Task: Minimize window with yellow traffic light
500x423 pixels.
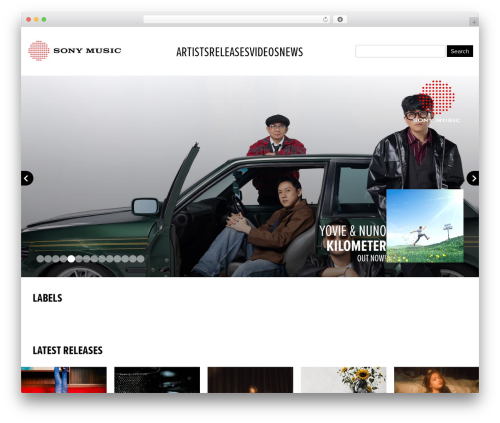Action: pos(36,20)
